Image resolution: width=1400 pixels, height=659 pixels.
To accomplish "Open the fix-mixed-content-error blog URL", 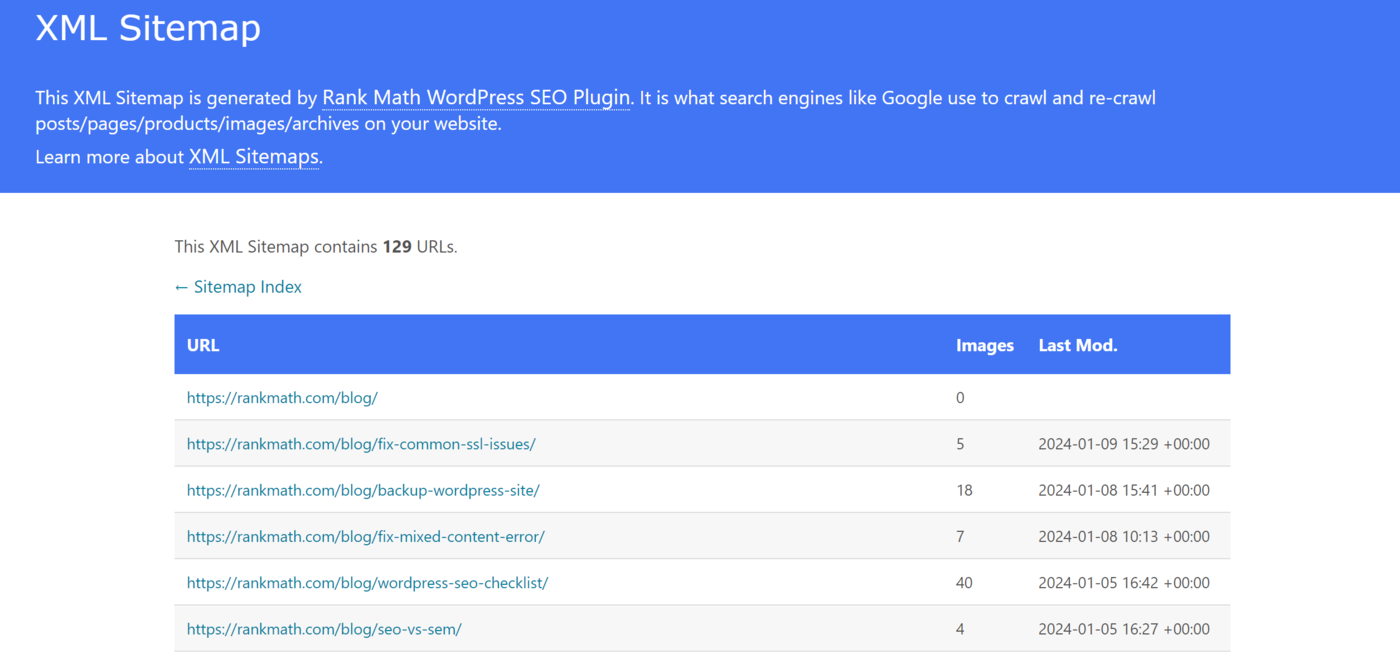I will (366, 537).
